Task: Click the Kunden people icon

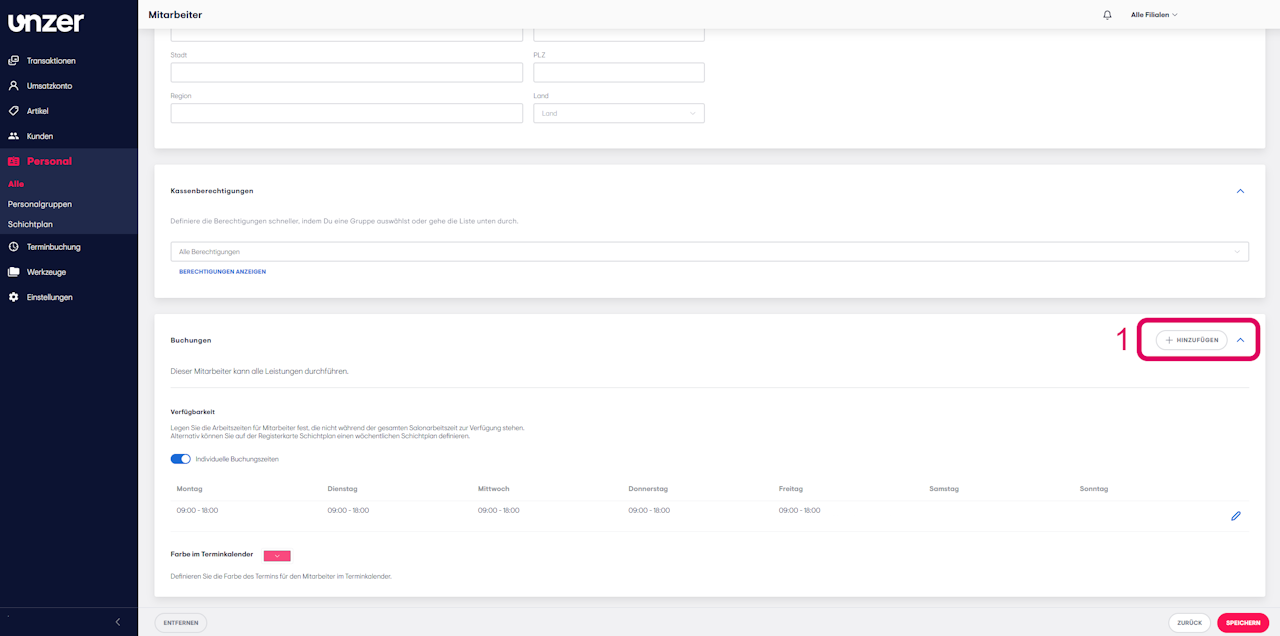Action: (x=14, y=136)
